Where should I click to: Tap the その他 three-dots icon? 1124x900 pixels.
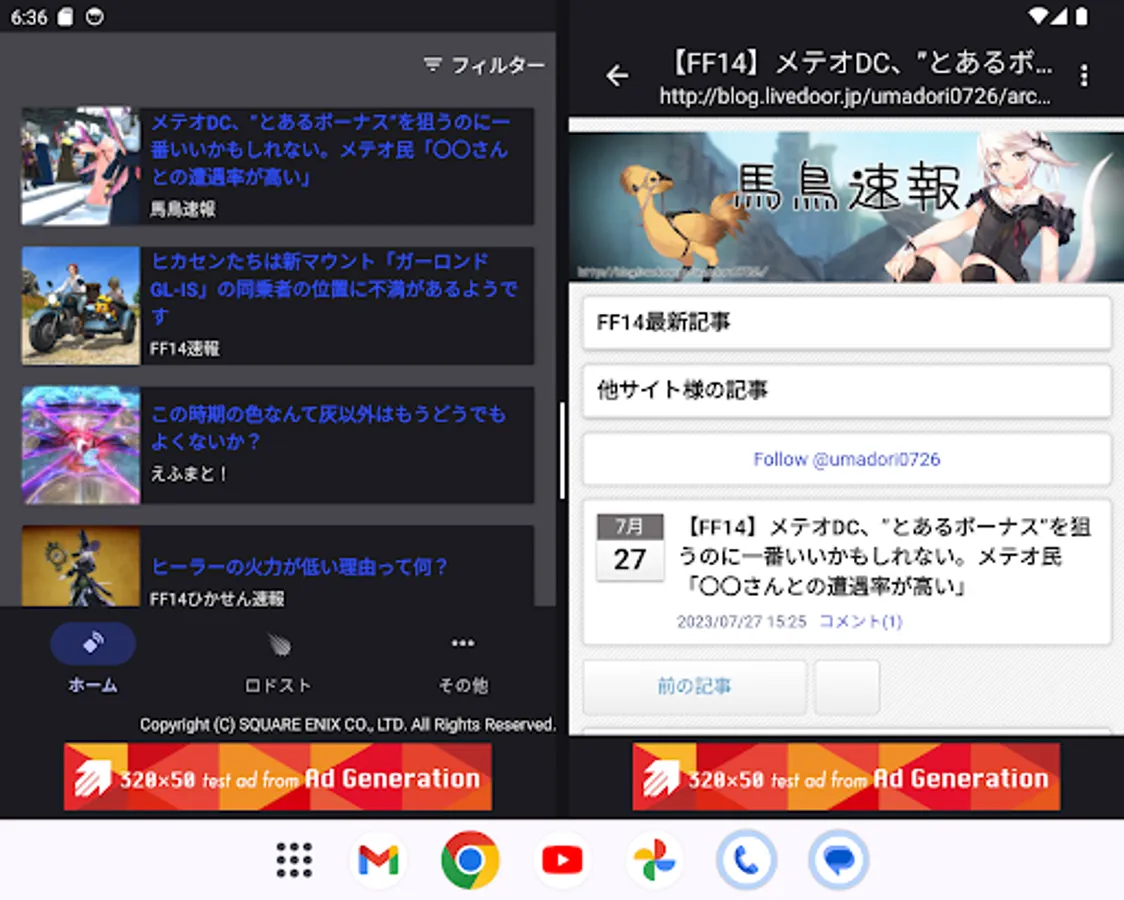[x=463, y=643]
